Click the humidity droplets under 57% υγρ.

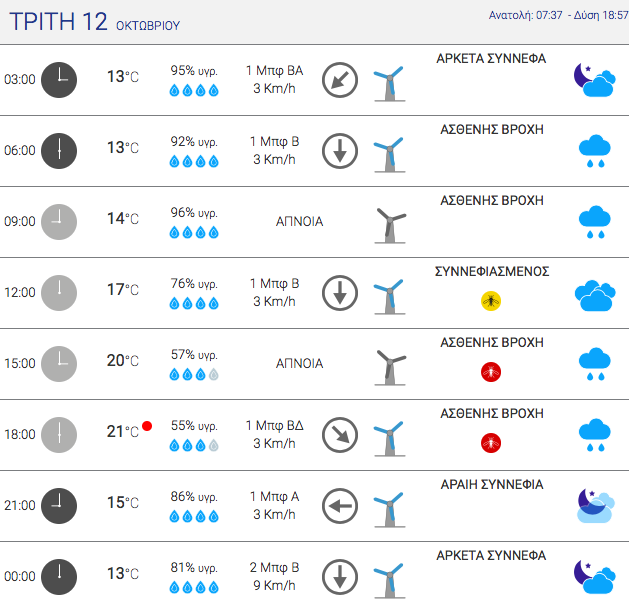point(194,375)
